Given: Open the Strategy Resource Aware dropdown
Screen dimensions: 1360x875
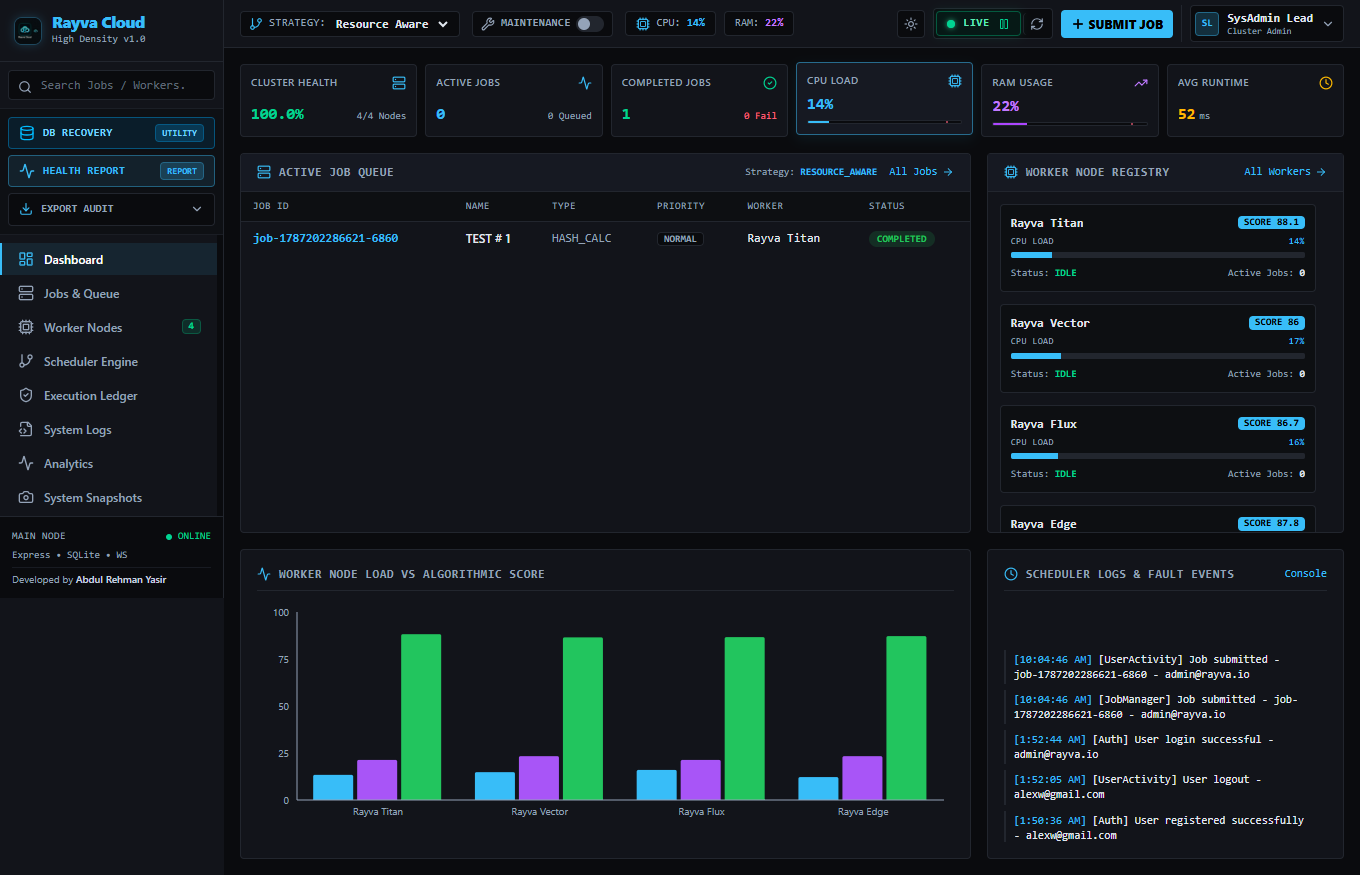Looking at the screenshot, I should tap(350, 24).
